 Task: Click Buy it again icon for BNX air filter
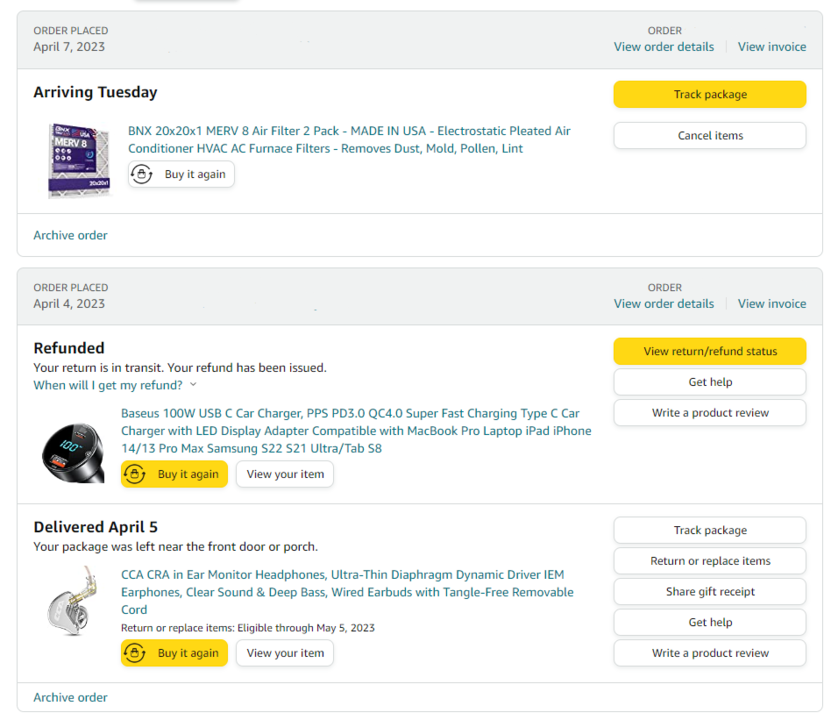click(x=144, y=174)
